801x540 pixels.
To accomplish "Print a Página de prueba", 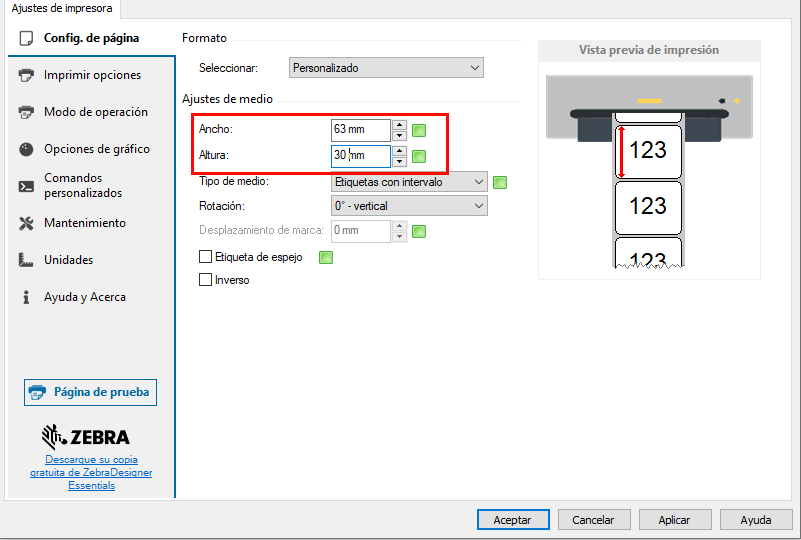I will (90, 392).
